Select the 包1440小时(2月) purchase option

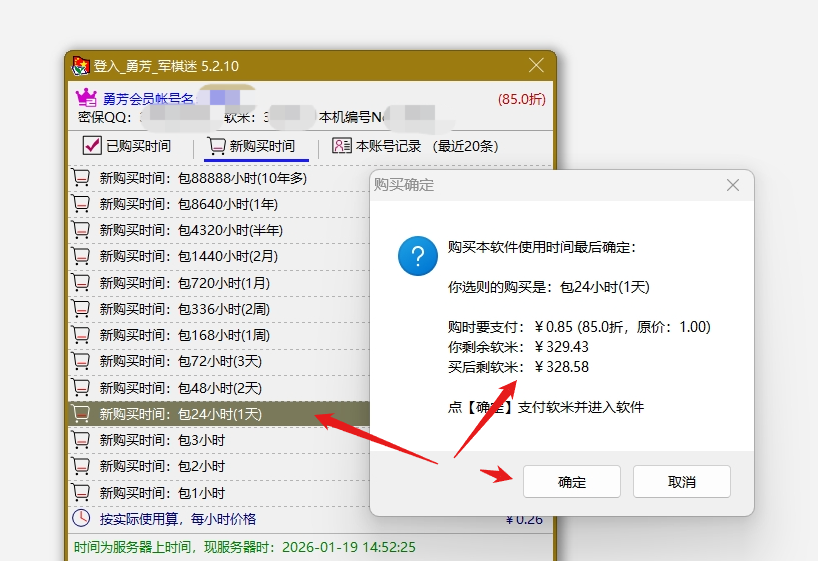pyautogui.click(x=190, y=257)
